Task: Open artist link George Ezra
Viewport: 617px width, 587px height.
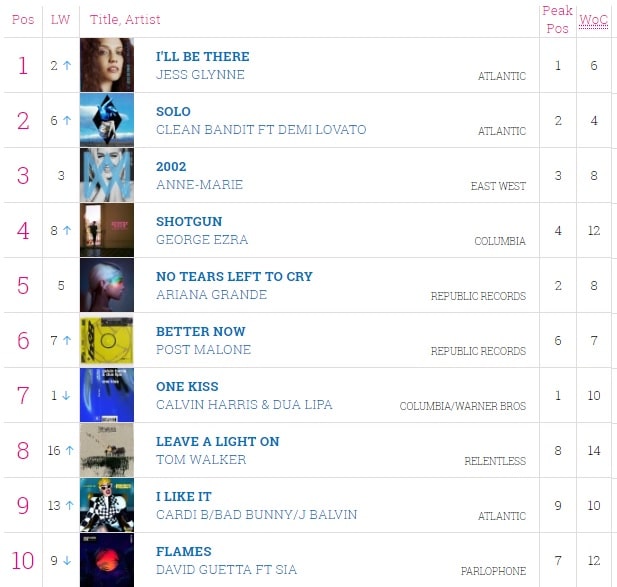Action: (202, 240)
